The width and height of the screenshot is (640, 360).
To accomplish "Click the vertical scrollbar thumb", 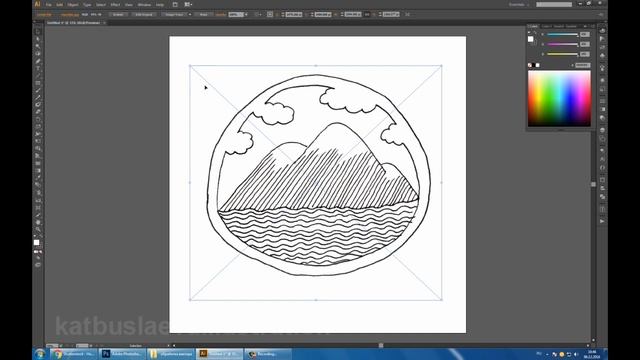I will 593,184.
